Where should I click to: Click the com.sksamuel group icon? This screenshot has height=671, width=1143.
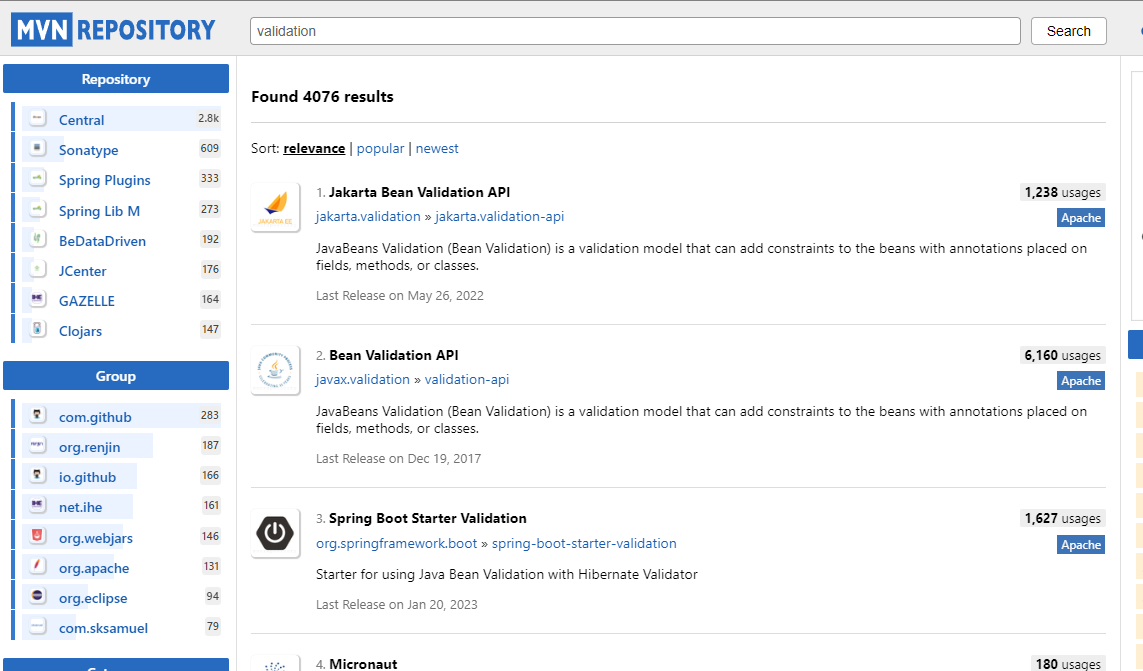click(38, 626)
